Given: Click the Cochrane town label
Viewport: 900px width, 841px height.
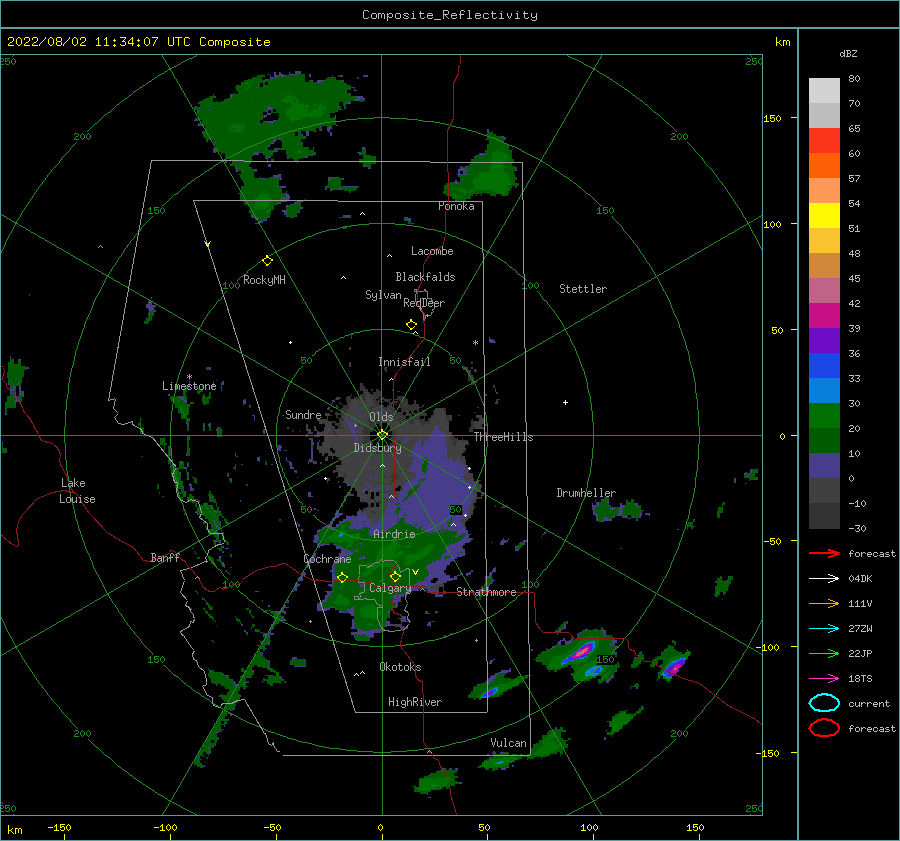Looking at the screenshot, I should [x=327, y=559].
